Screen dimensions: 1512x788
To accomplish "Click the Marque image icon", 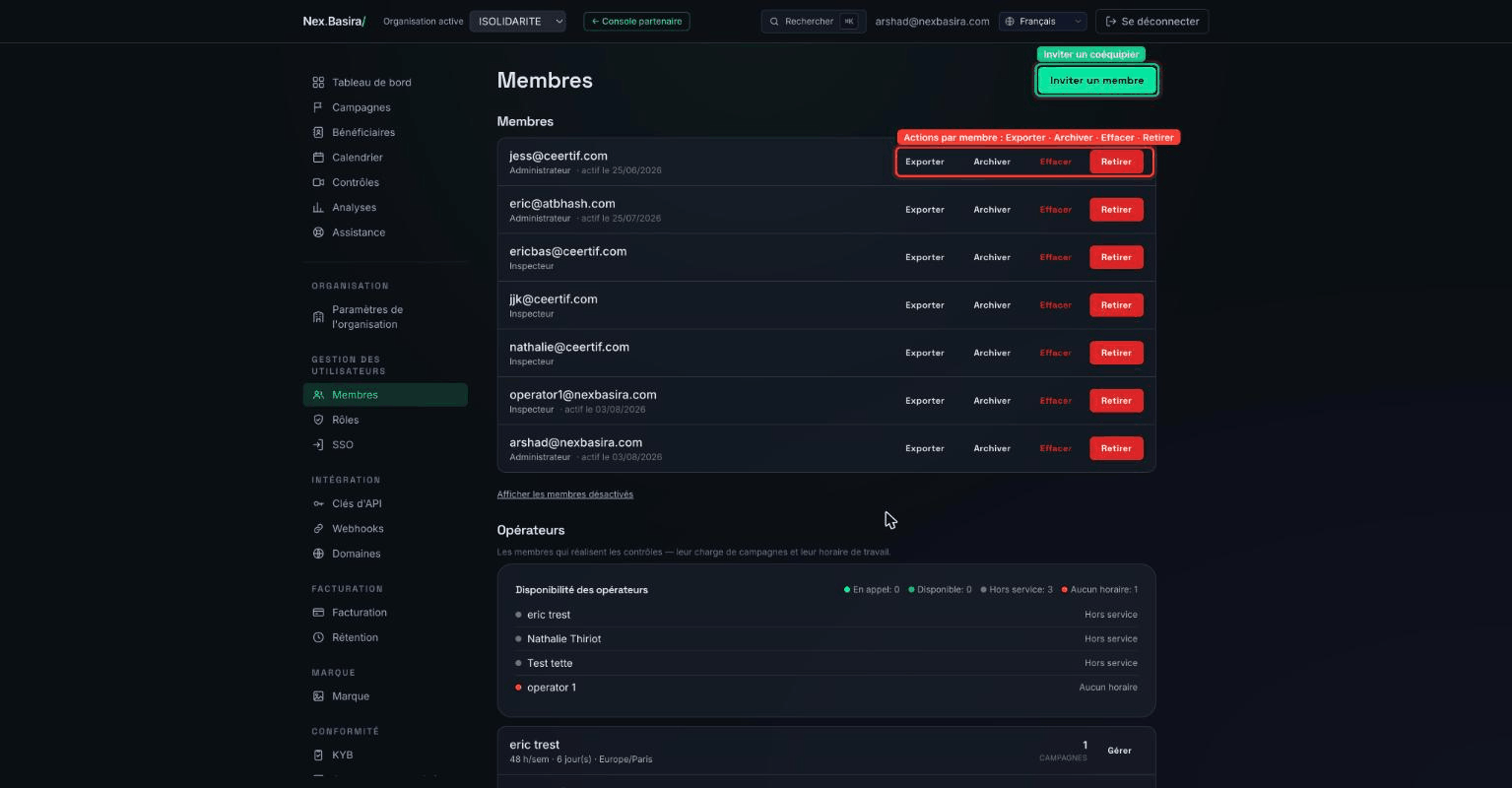I will point(318,696).
